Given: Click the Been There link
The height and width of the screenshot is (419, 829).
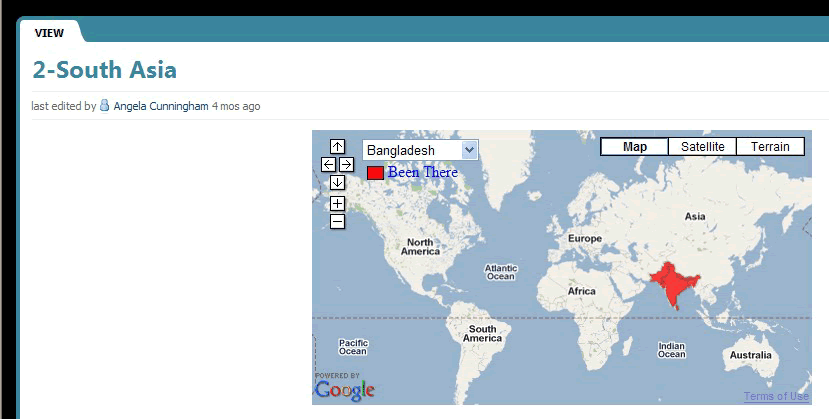Looking at the screenshot, I should click(422, 172).
